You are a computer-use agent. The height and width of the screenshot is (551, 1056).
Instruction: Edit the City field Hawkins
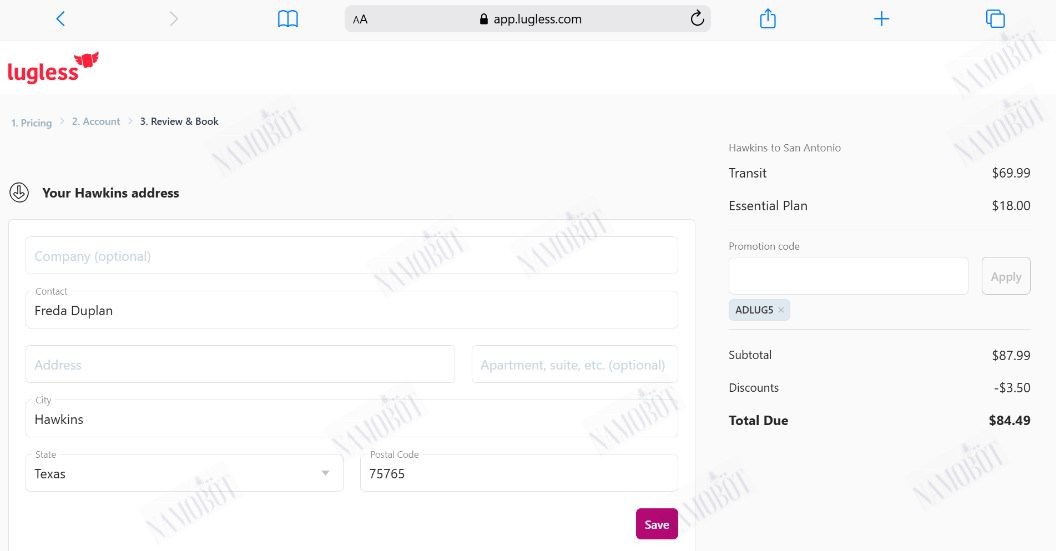point(352,418)
